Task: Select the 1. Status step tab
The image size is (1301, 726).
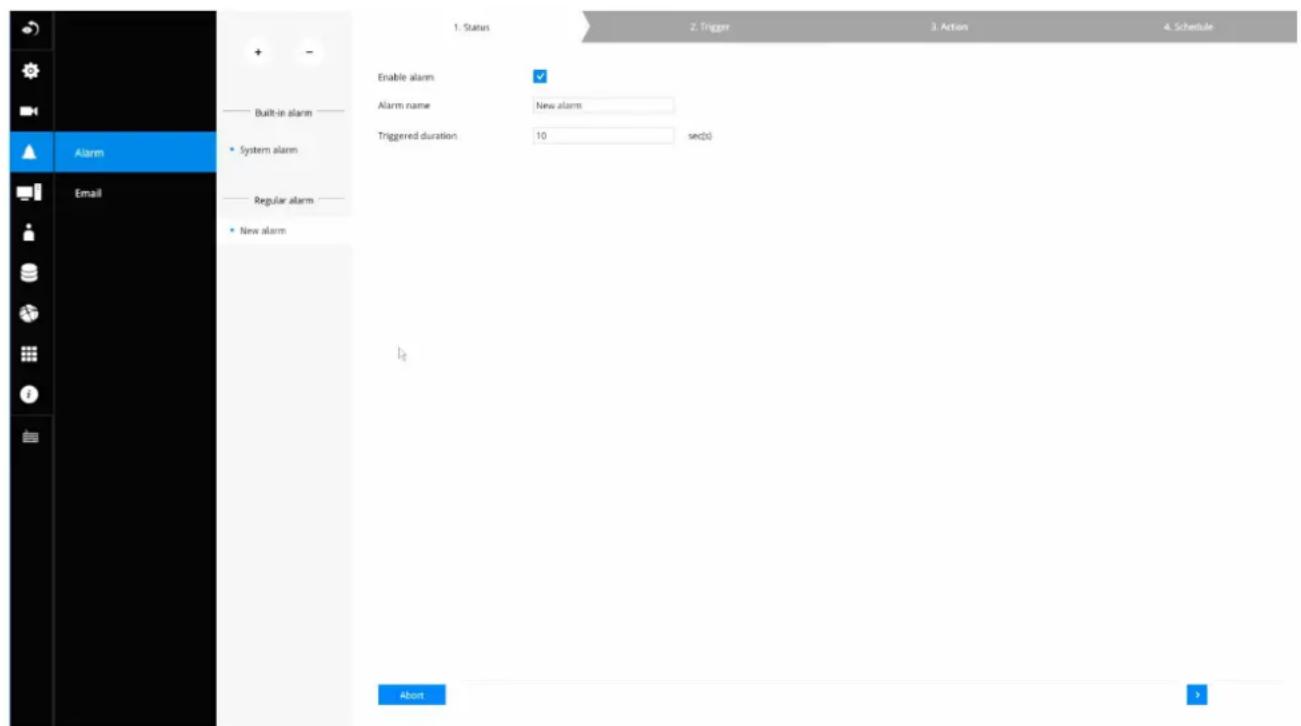Action: coord(470,27)
